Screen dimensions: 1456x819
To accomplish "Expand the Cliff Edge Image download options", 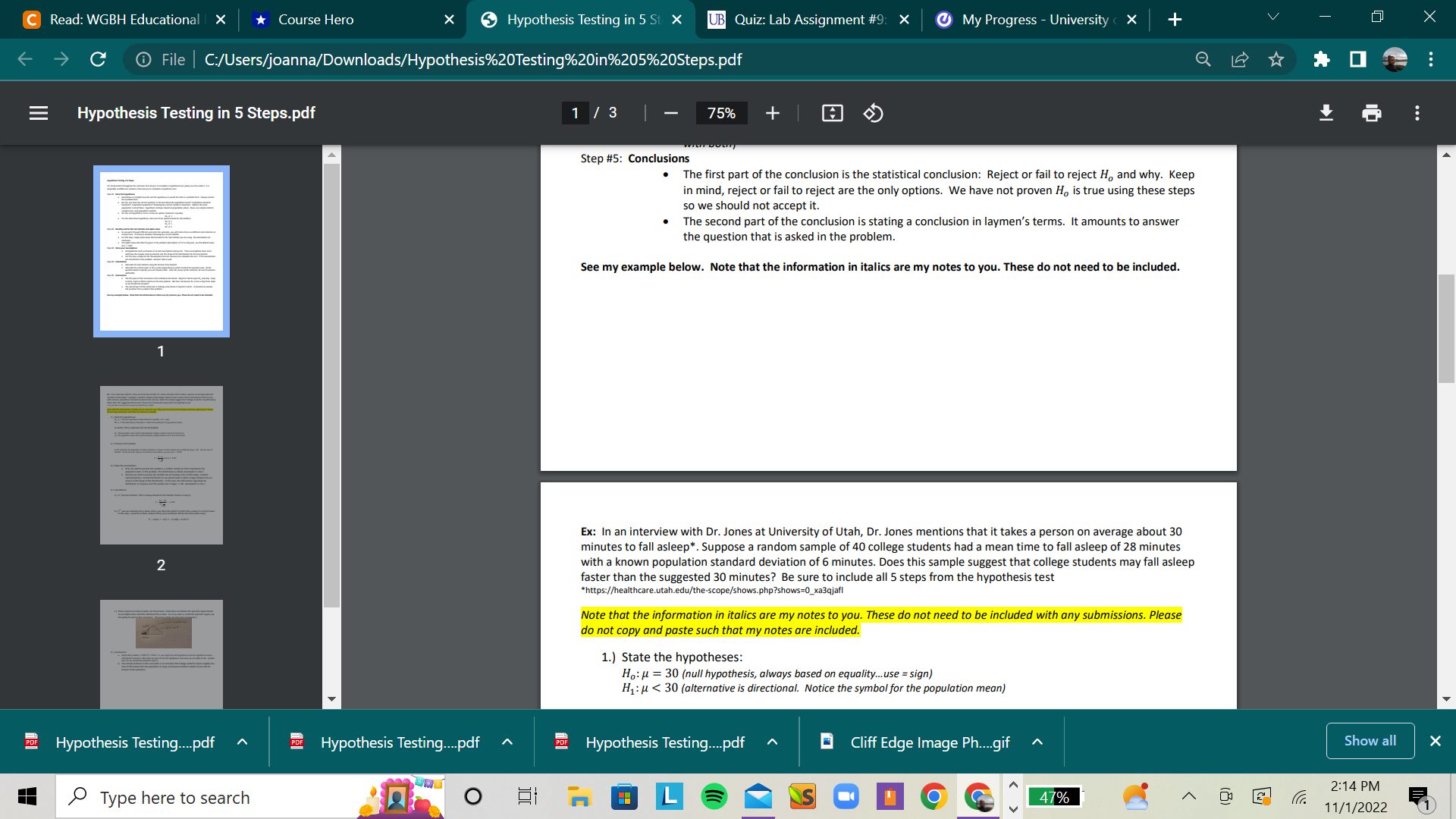I will tap(1037, 742).
